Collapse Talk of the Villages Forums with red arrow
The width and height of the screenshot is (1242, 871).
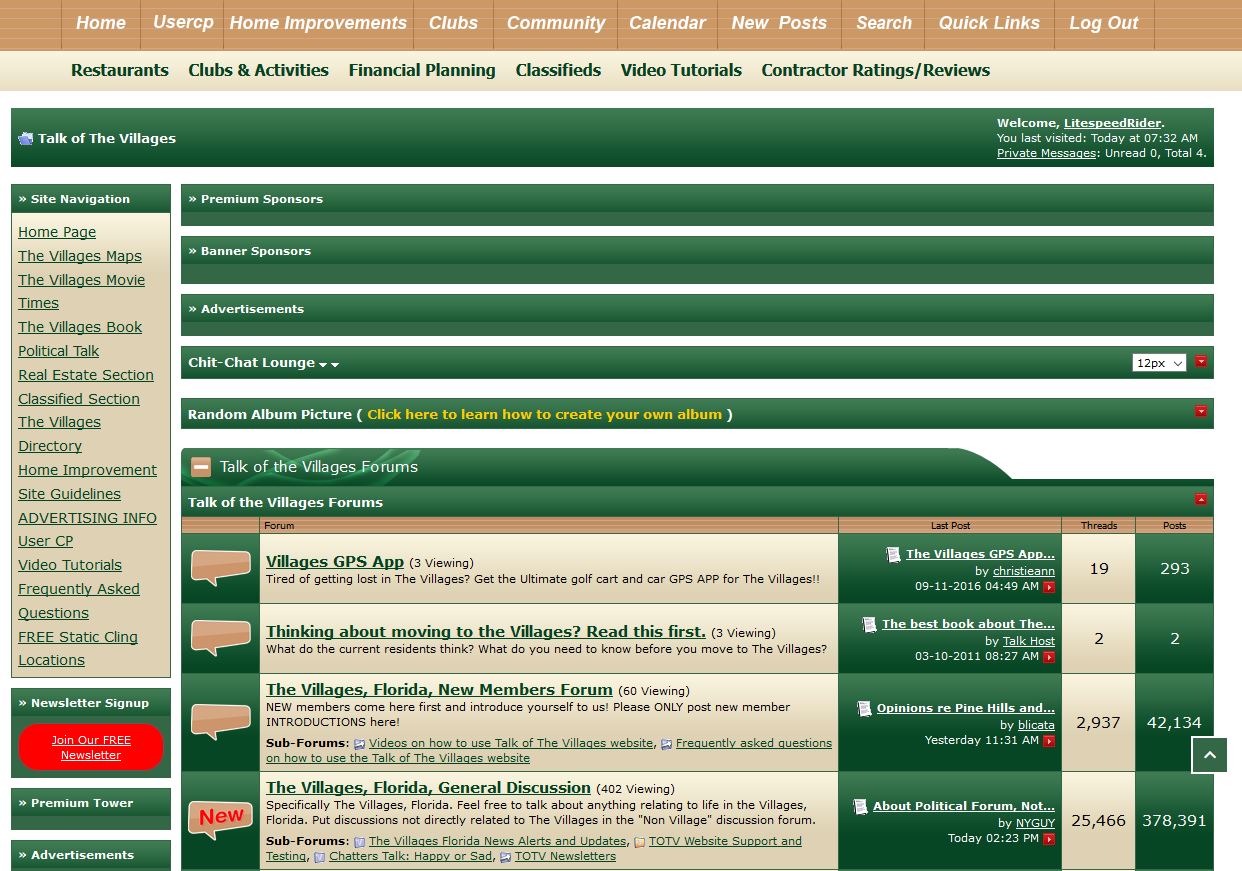pos(1201,499)
